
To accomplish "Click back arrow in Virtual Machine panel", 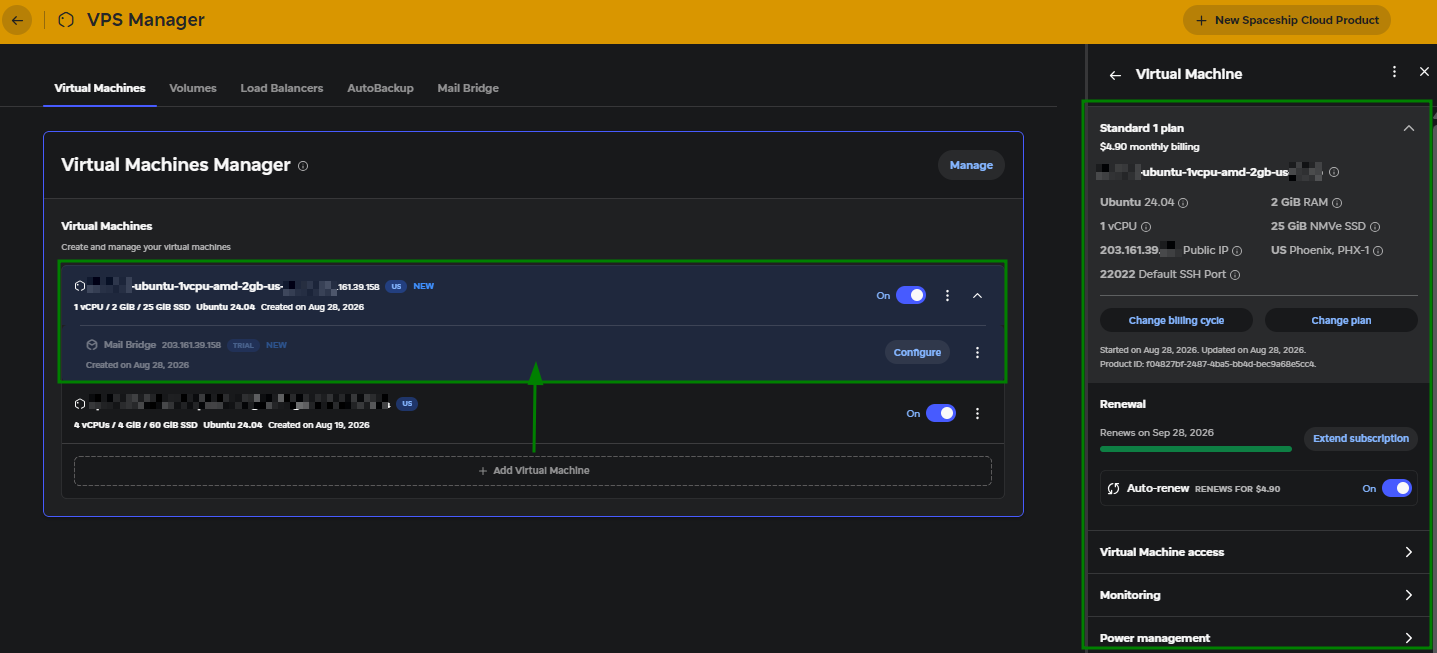I will coord(1115,75).
